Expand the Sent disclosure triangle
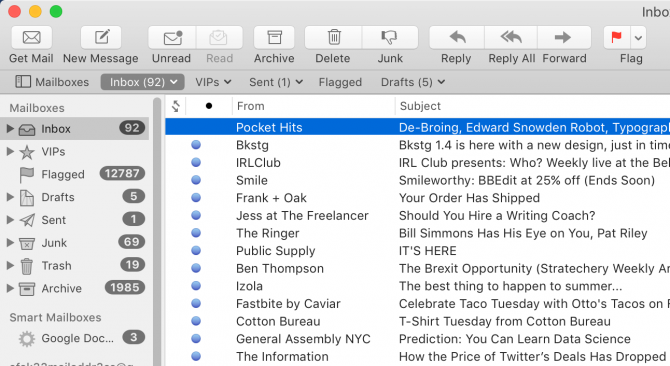The width and height of the screenshot is (670, 366). coord(10,220)
